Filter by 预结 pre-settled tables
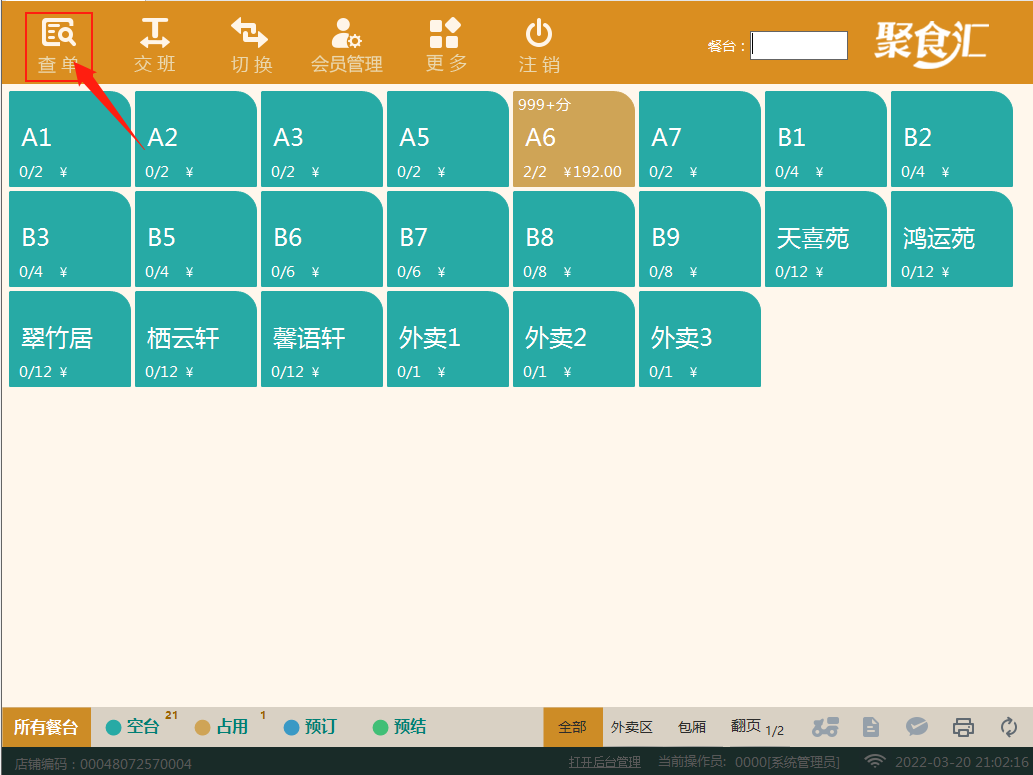Image resolution: width=1033 pixels, height=775 pixels. pos(400,726)
